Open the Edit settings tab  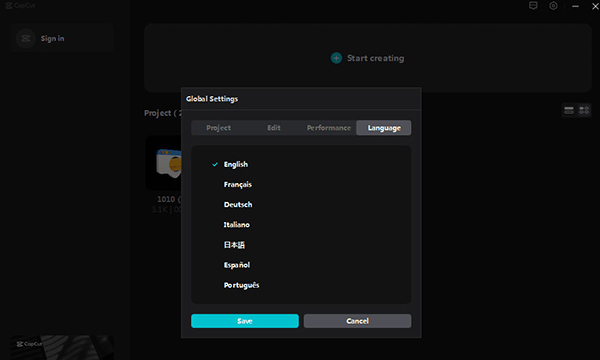(x=274, y=128)
